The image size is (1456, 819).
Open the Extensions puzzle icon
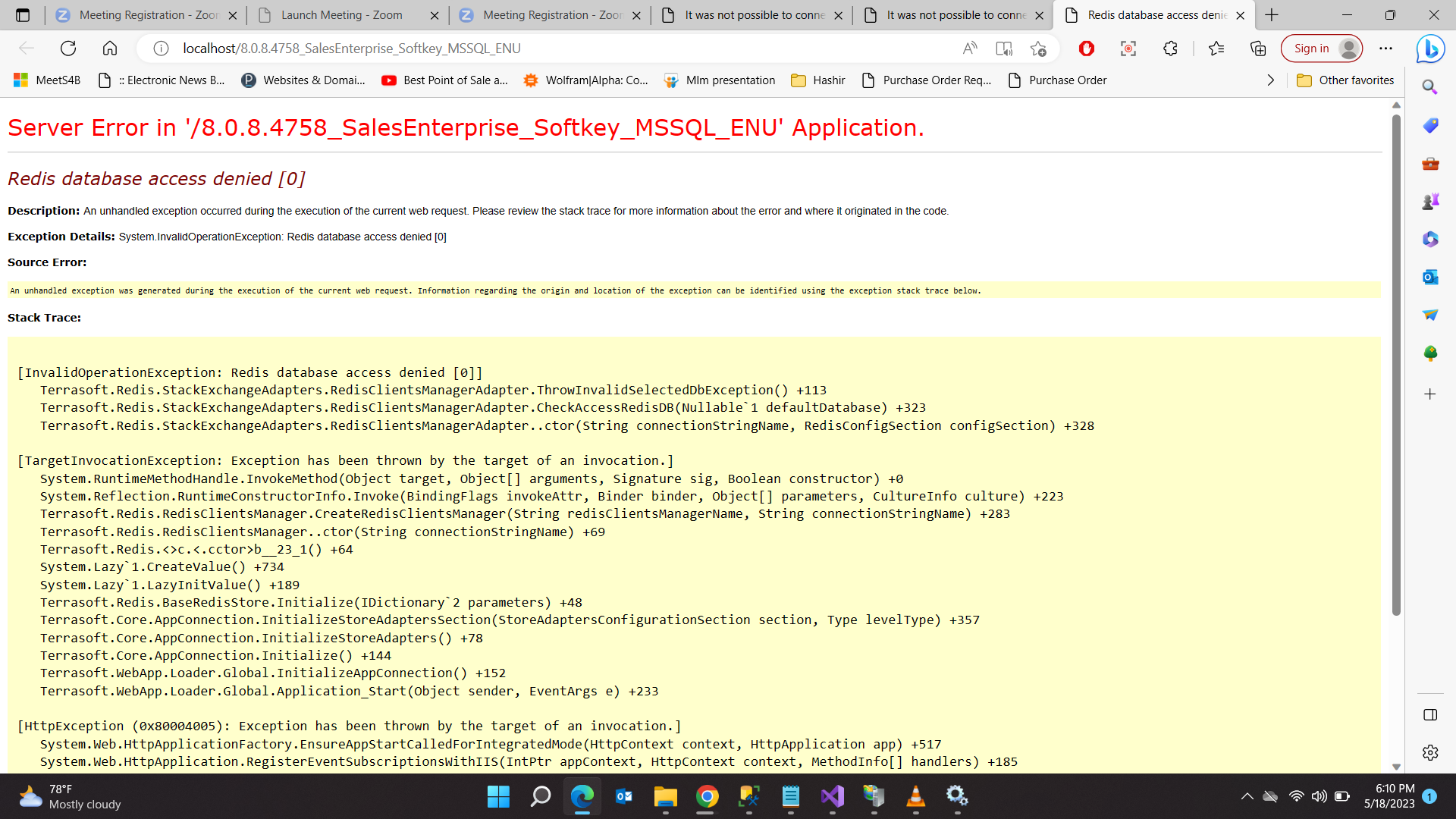(1170, 49)
